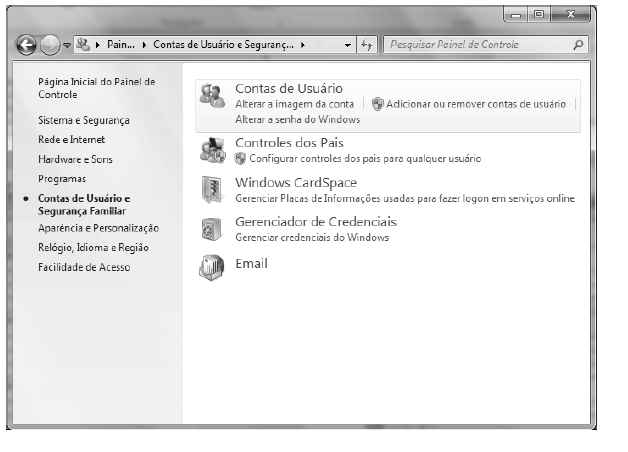Screen dimensions: 628x452
Task: Click the search magnifier icon
Action: pos(578,45)
